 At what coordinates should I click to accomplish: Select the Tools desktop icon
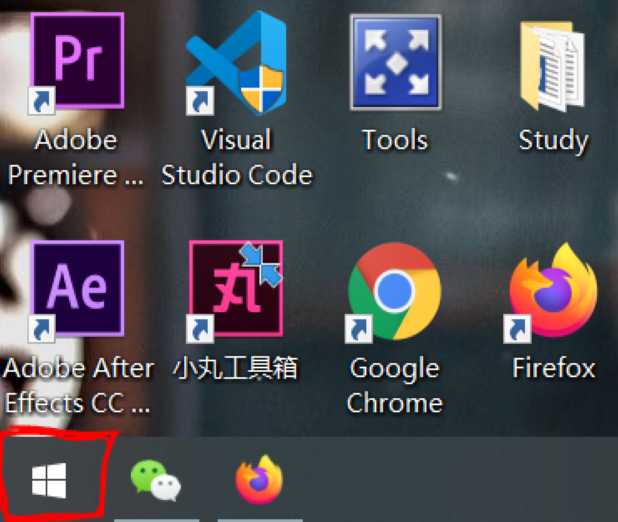pyautogui.click(x=395, y=62)
